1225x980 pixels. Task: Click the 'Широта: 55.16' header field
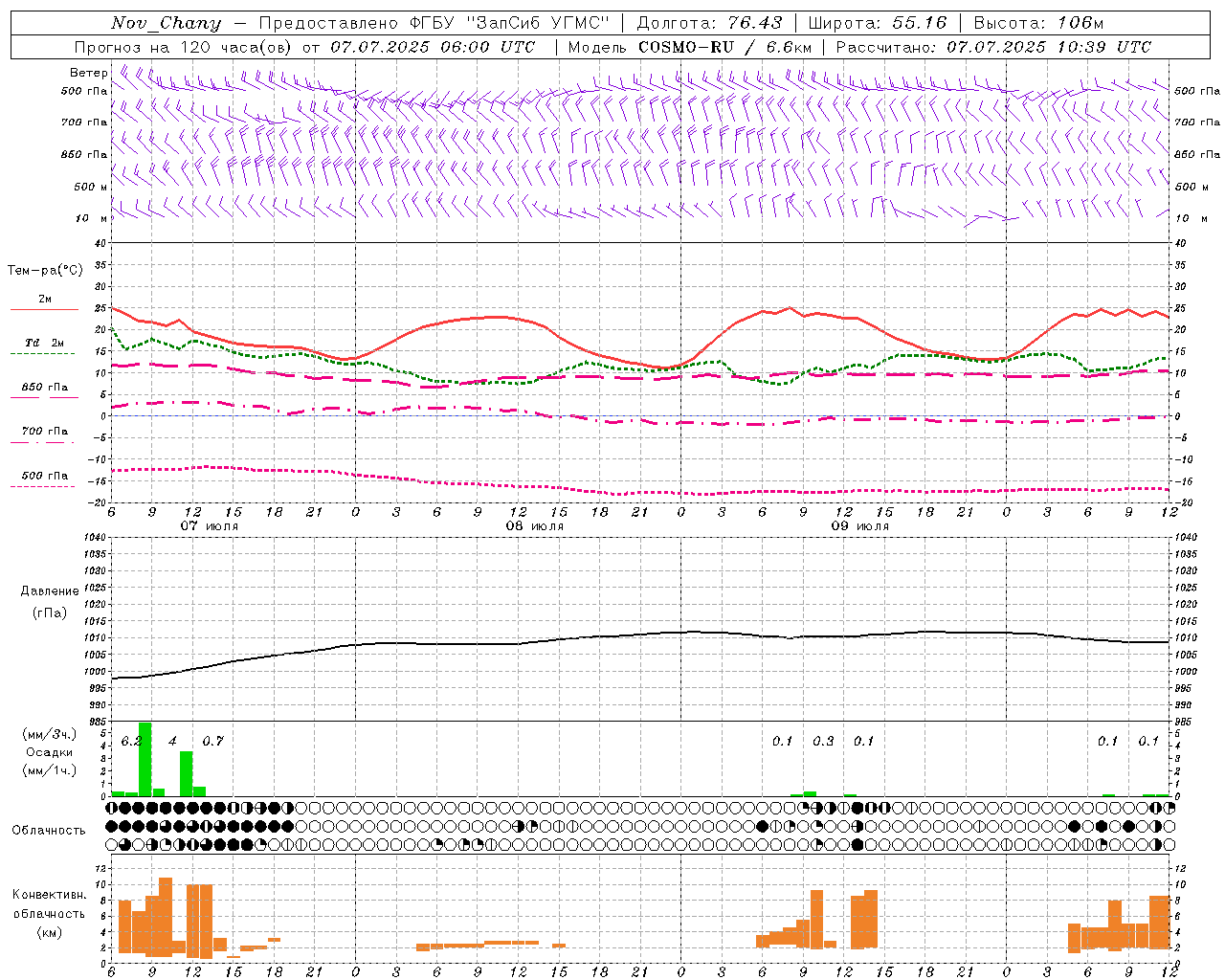[x=877, y=23]
